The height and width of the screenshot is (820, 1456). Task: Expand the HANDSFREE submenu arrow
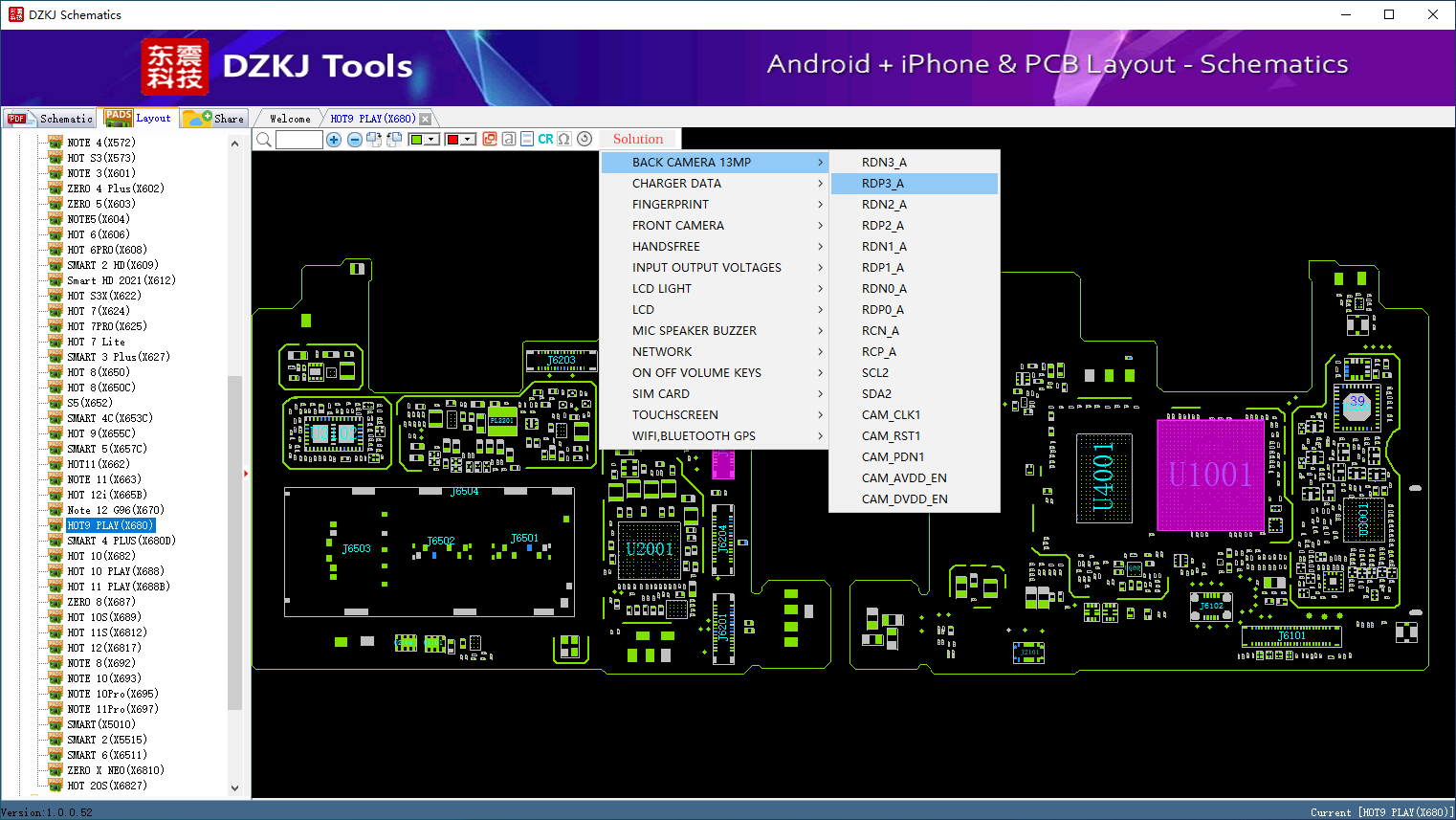820,247
